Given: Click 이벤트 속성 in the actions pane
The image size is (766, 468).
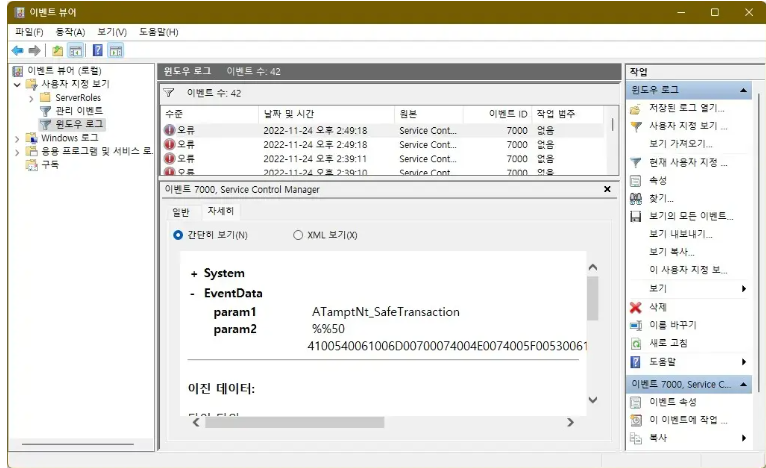Looking at the screenshot, I should coord(670,402).
